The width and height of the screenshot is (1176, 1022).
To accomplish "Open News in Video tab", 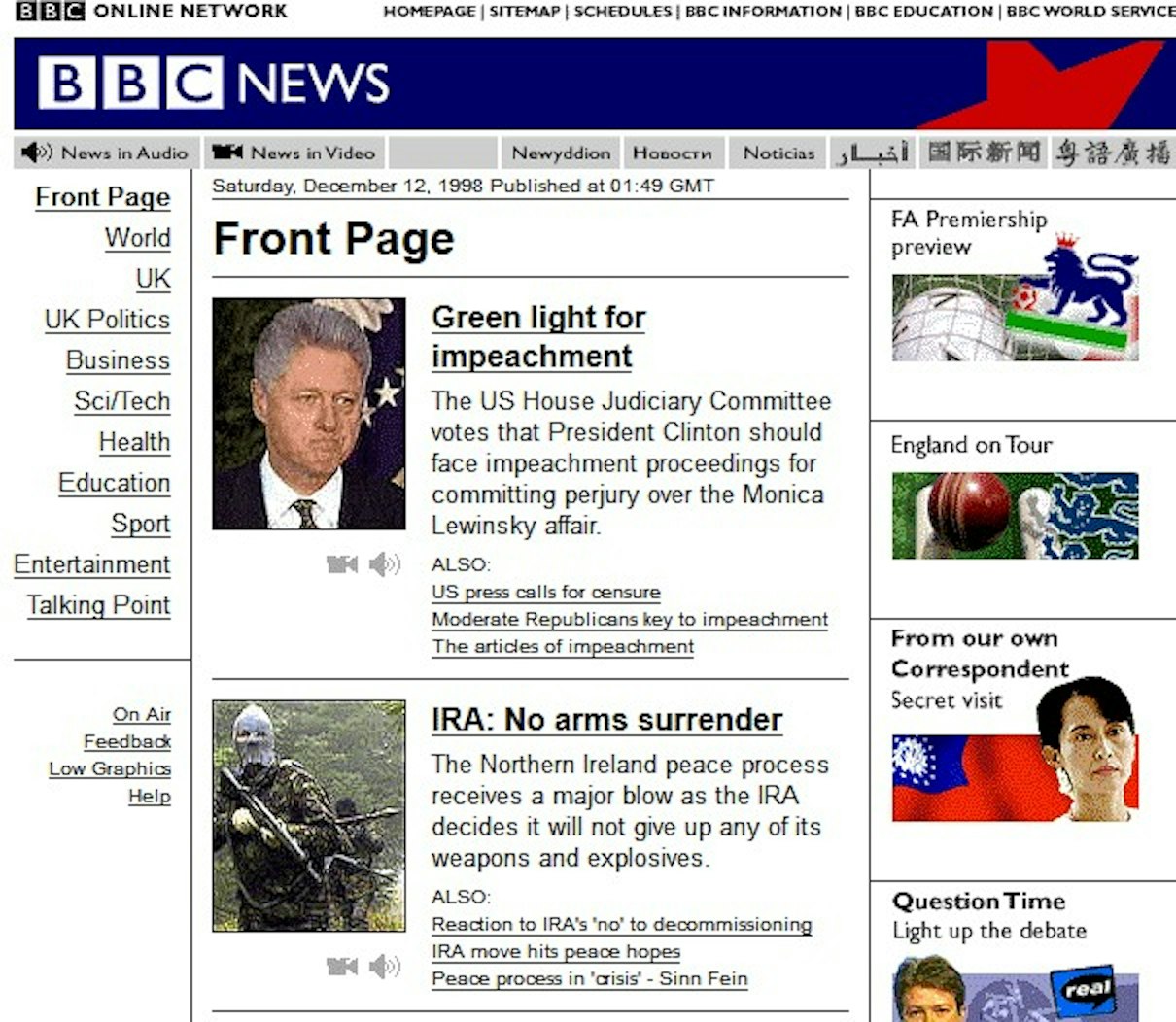I will pyautogui.click(x=294, y=153).
